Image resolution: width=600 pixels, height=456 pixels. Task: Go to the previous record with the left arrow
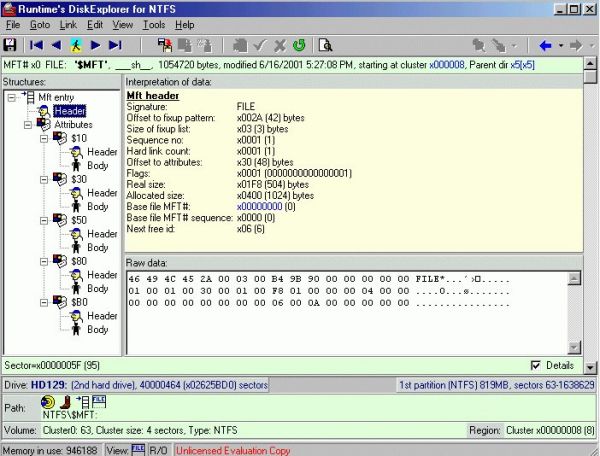56,45
